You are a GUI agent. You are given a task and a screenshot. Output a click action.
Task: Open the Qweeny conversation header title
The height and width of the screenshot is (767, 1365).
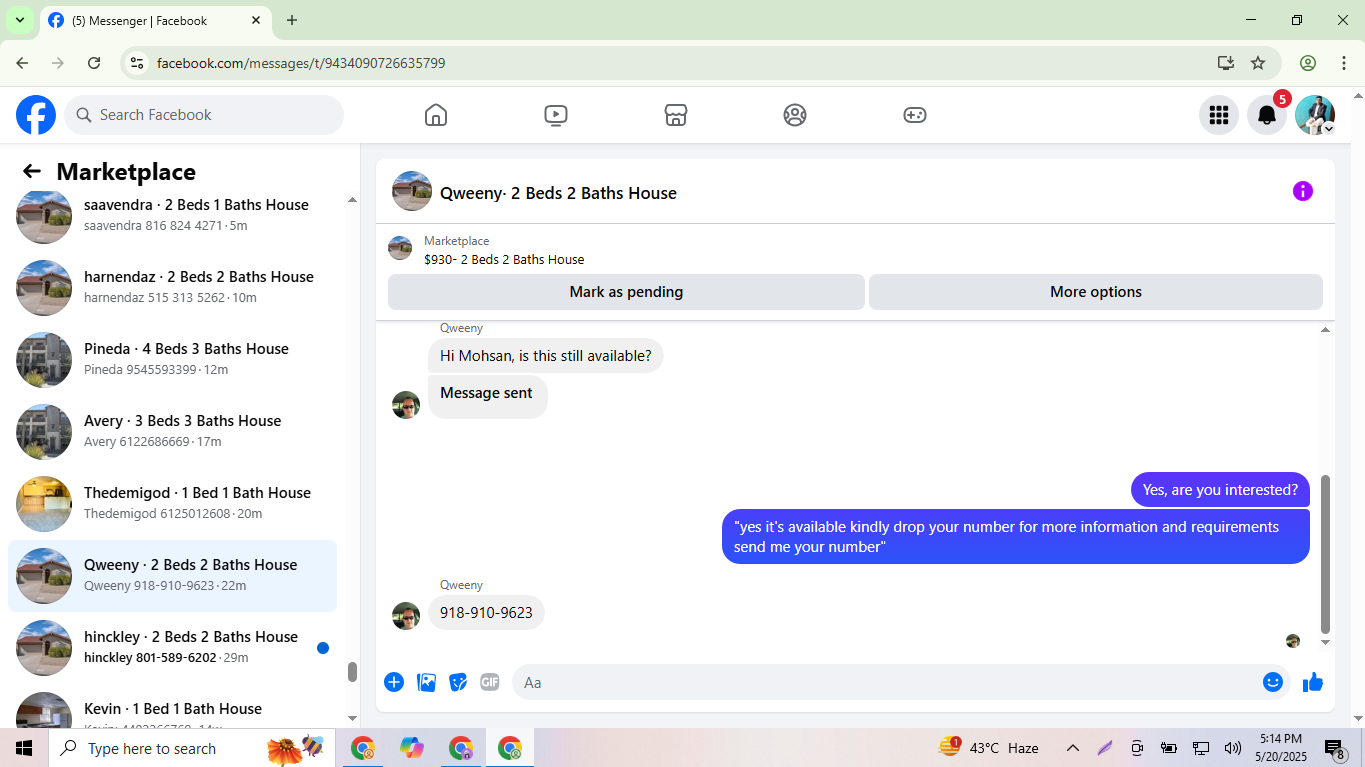(558, 193)
